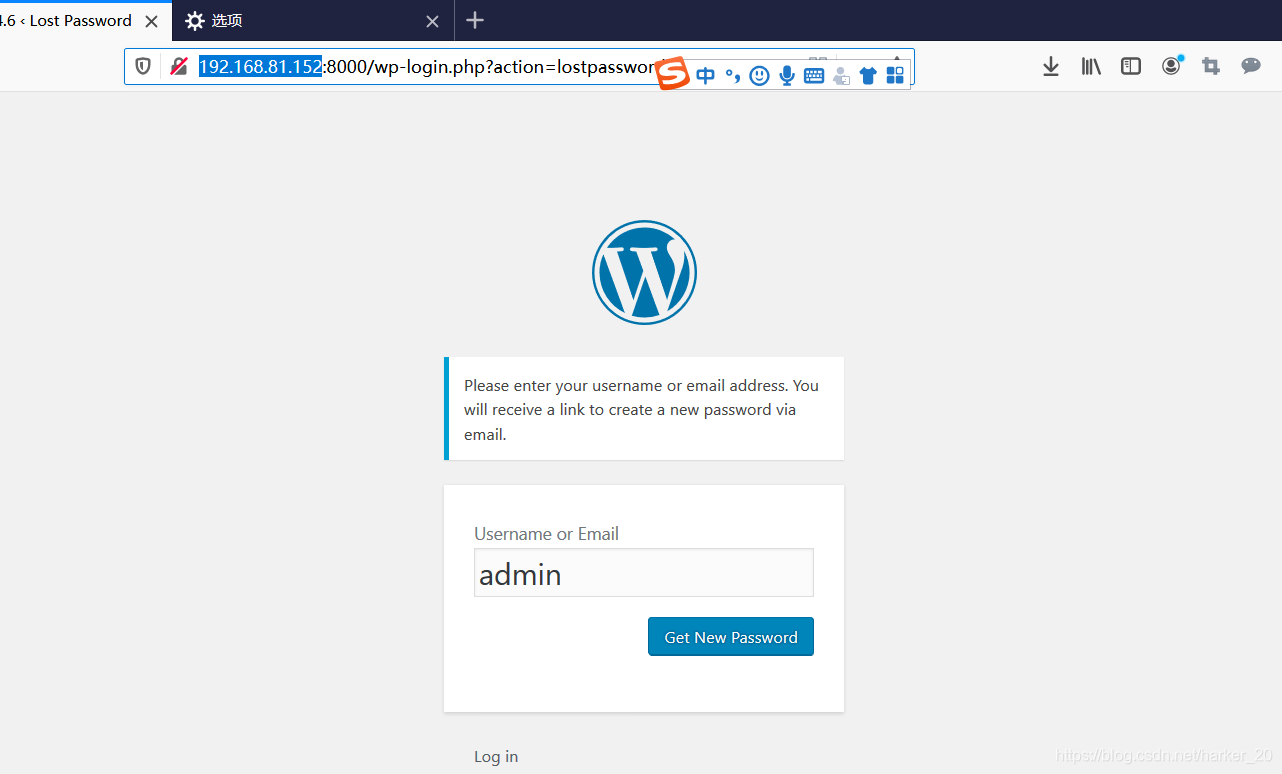Click the tracking protection shield icon
Screen dimensions: 1282x774
143,67
